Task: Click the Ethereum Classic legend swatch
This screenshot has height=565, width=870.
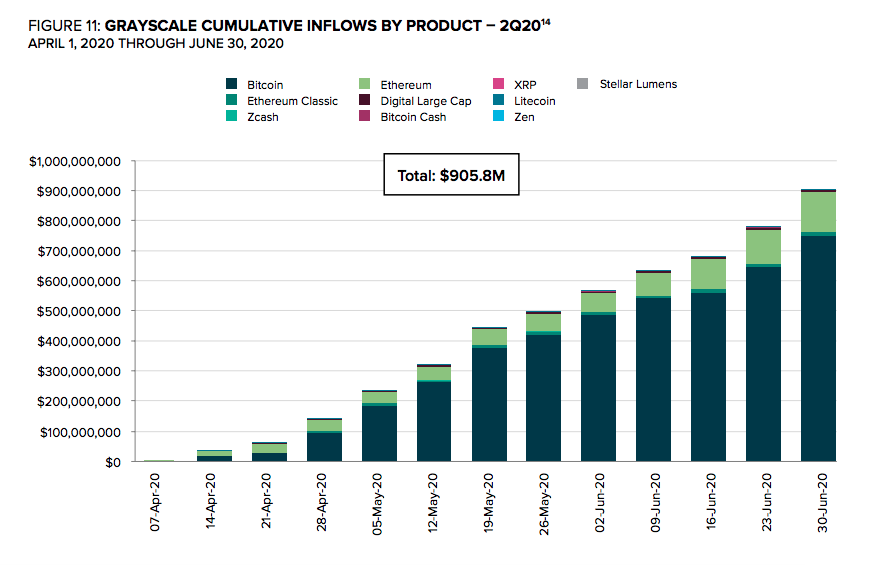Action: 231,100
